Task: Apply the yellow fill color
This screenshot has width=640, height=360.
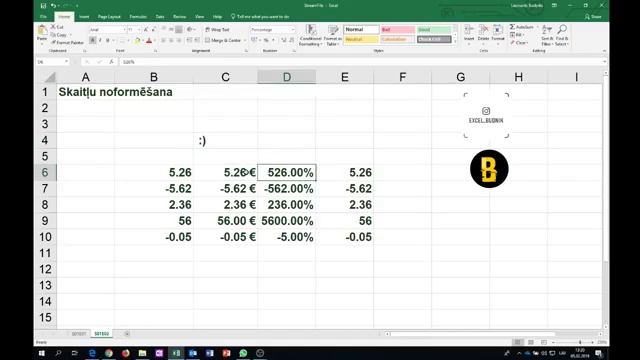Action: coord(138,40)
